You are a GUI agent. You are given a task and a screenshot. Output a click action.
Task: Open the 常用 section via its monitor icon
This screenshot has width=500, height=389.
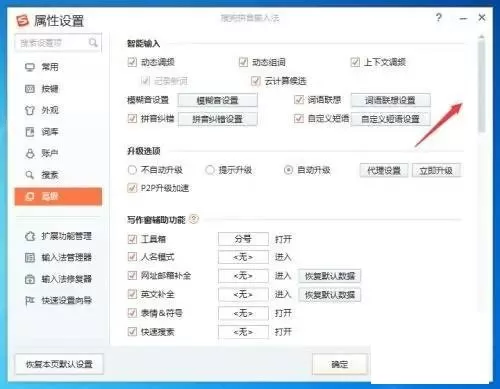[30, 67]
